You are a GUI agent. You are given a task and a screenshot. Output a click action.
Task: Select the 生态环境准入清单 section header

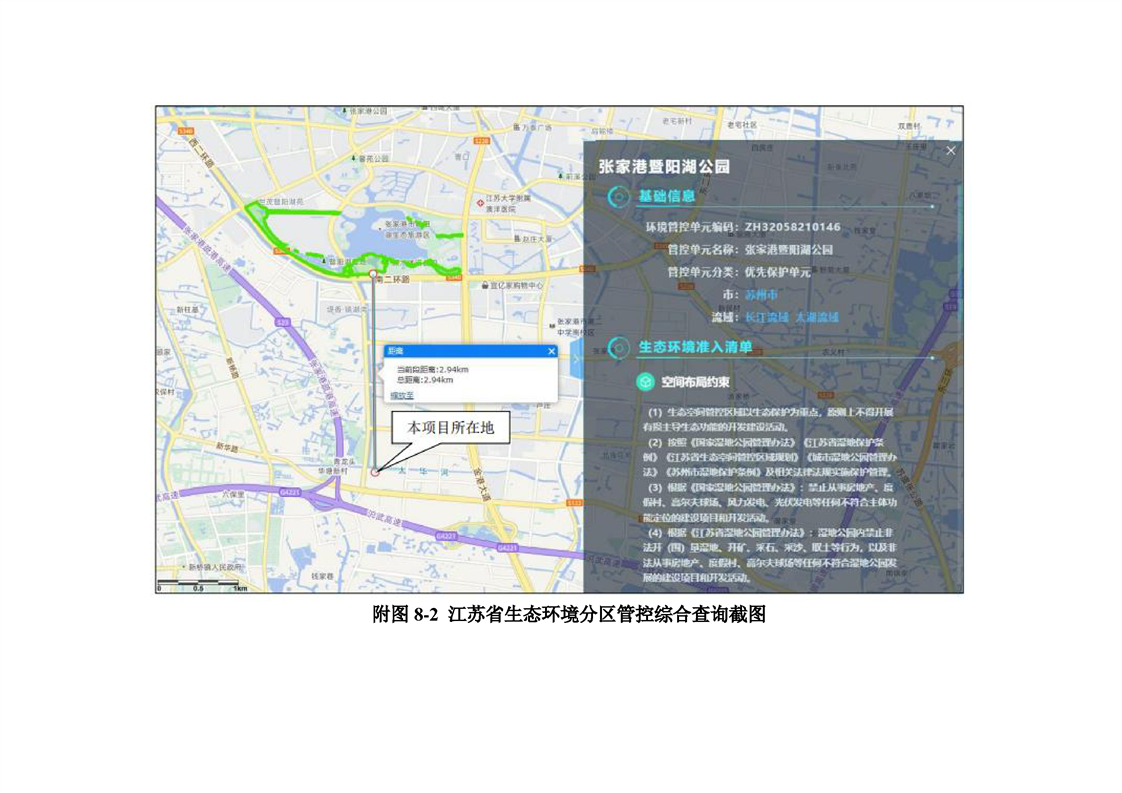click(x=695, y=348)
